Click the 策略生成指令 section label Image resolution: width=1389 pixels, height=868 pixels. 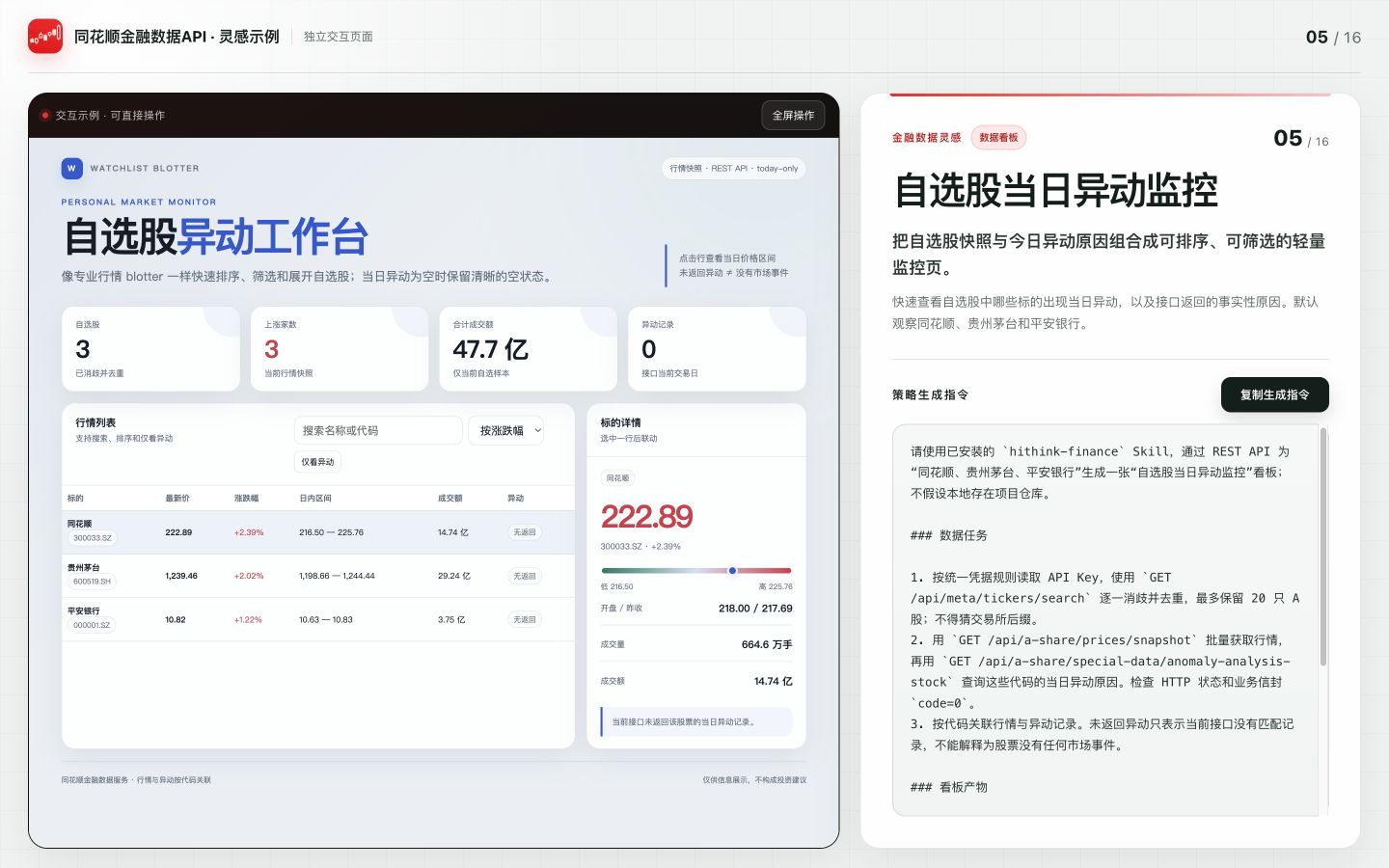(x=930, y=394)
